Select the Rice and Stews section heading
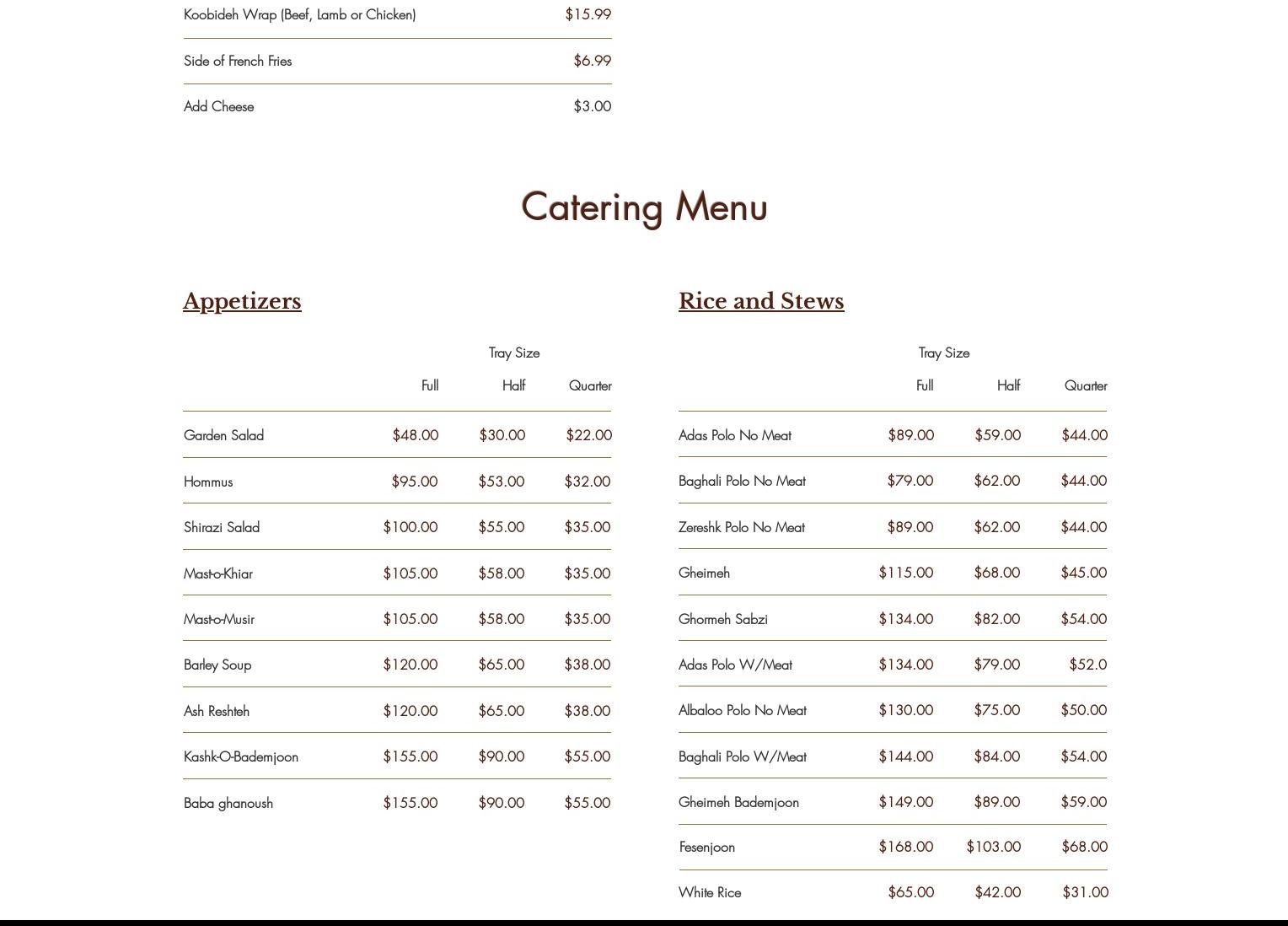The height and width of the screenshot is (926, 1288). [x=761, y=302]
